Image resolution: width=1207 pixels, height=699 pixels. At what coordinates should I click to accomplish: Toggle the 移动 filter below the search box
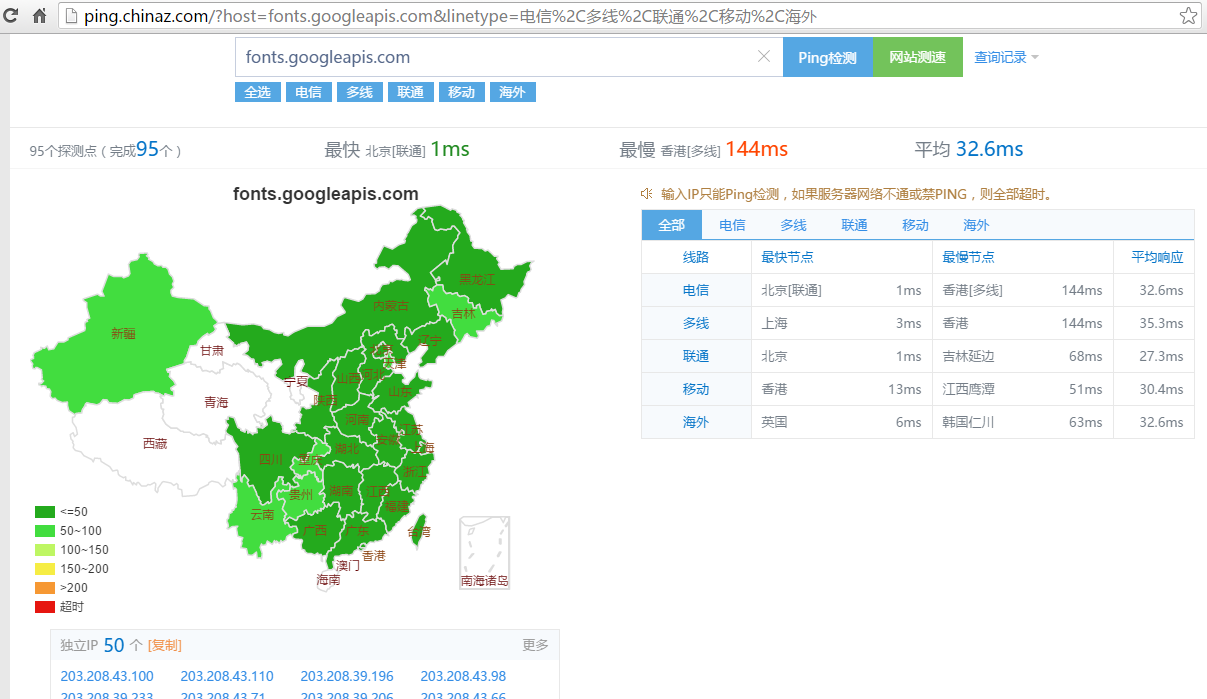point(461,92)
